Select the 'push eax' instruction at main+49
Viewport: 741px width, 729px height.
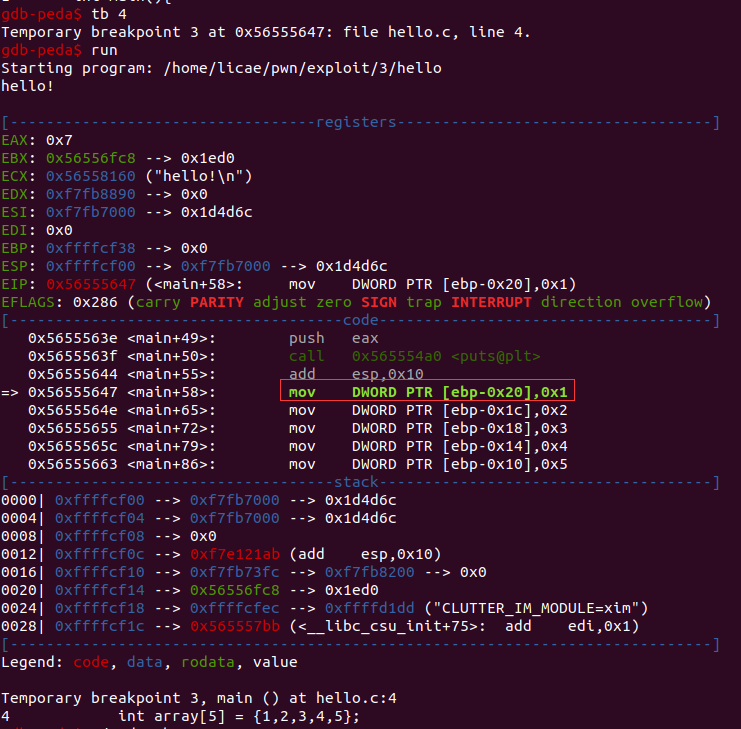click(x=334, y=338)
